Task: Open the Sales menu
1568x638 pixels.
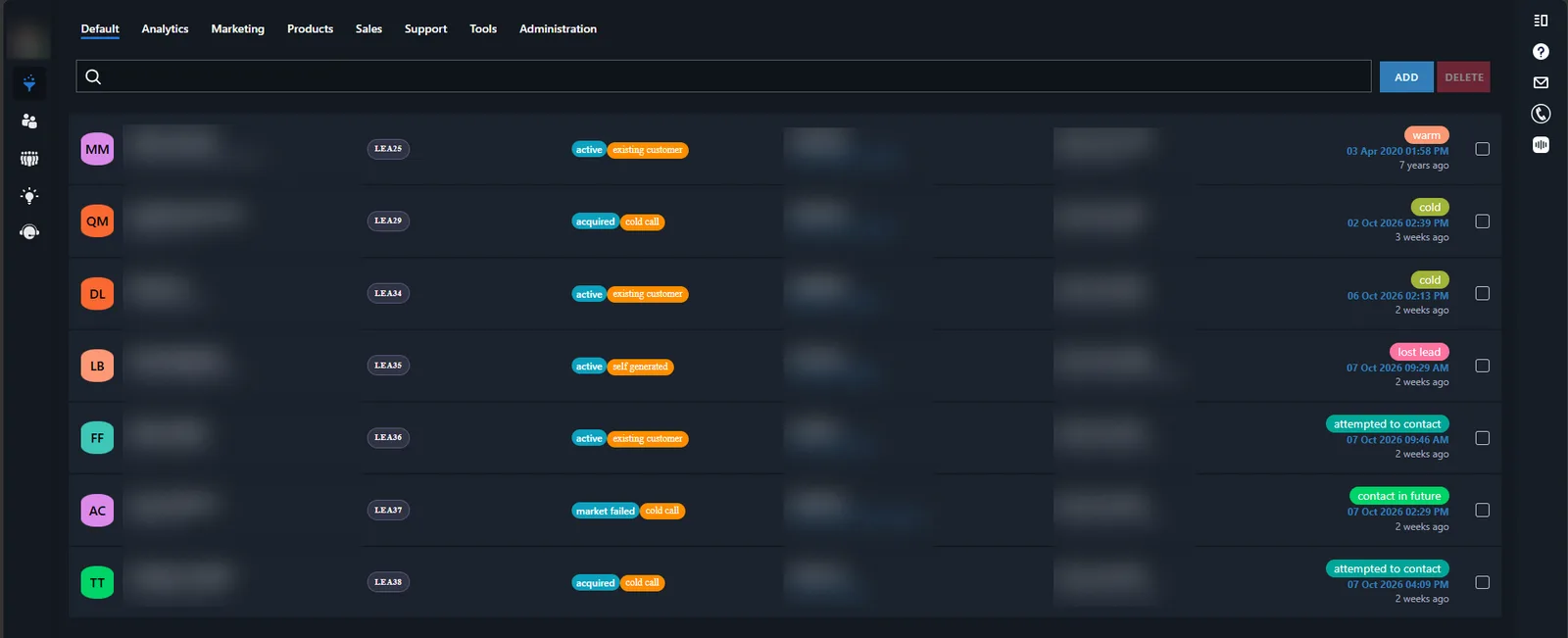Action: point(368,28)
